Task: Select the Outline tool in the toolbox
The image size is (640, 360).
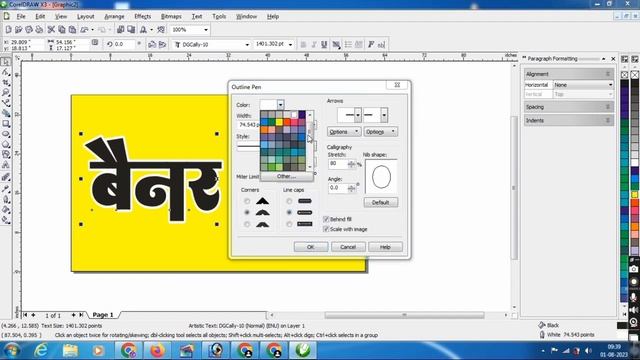Action: 6,199
